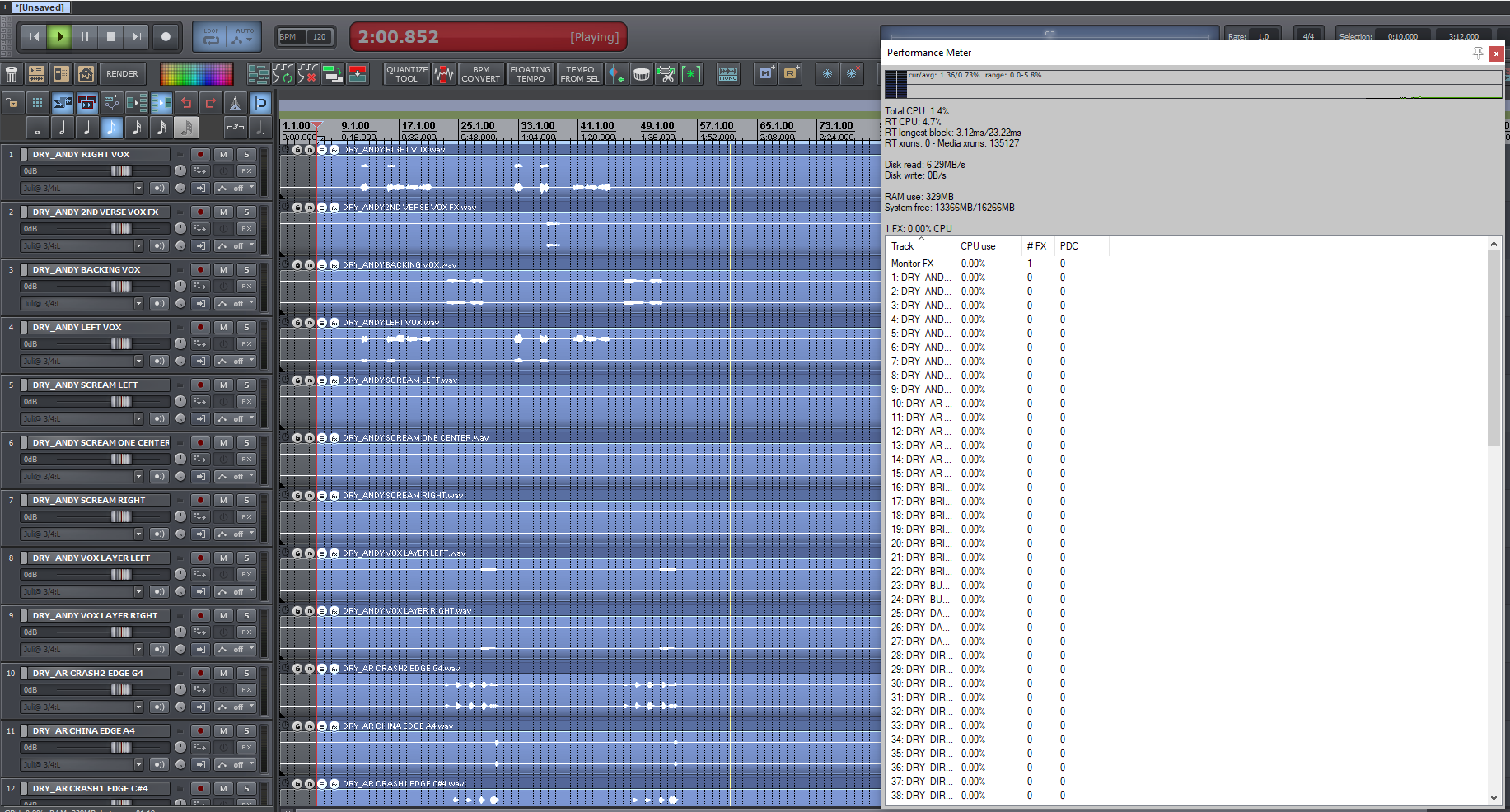Screen dimensions: 1510x812
Task: Sort Performance Meter by Track column header
Action: pos(921,245)
